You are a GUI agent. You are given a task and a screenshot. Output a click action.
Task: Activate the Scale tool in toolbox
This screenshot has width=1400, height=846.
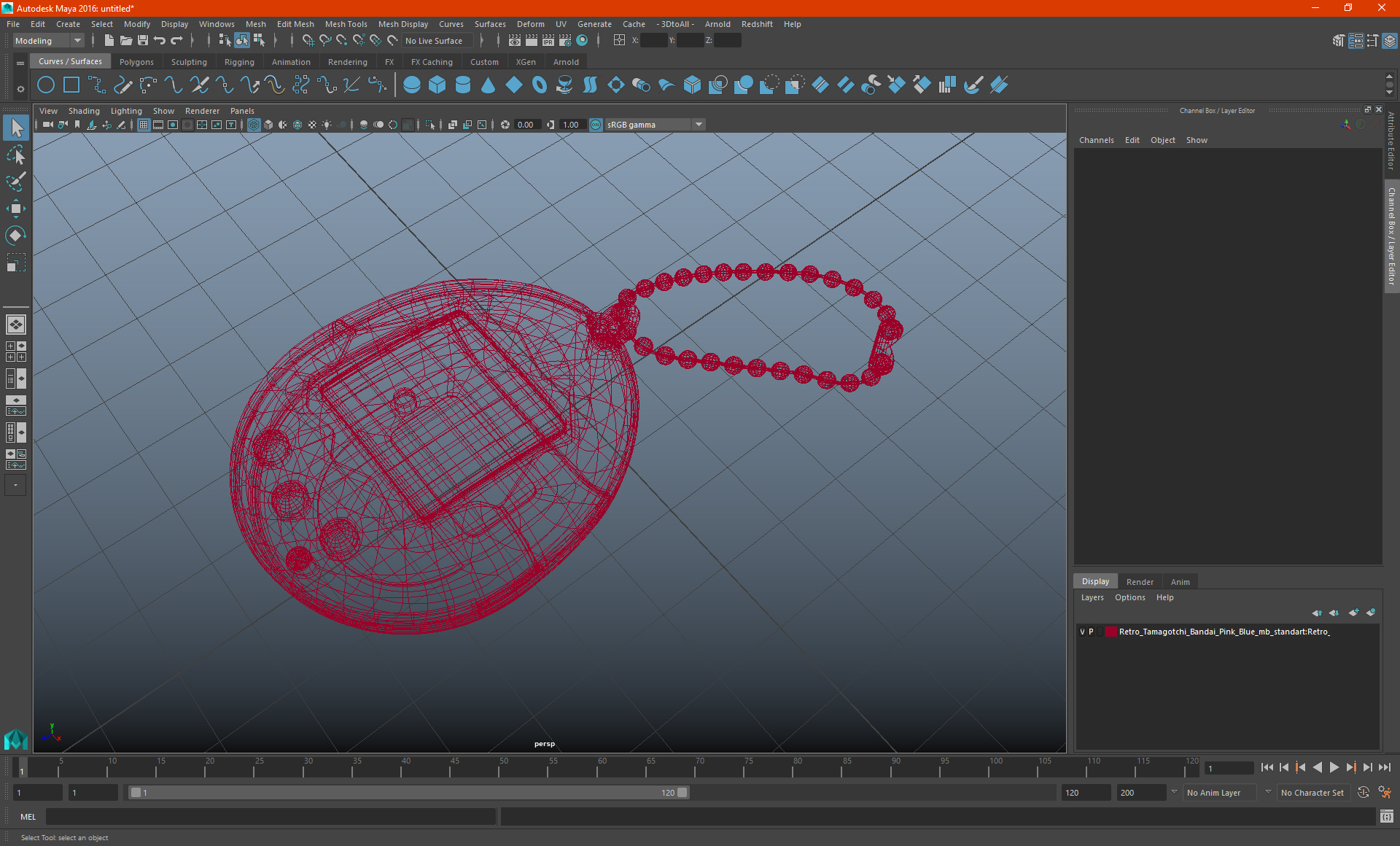pos(15,262)
